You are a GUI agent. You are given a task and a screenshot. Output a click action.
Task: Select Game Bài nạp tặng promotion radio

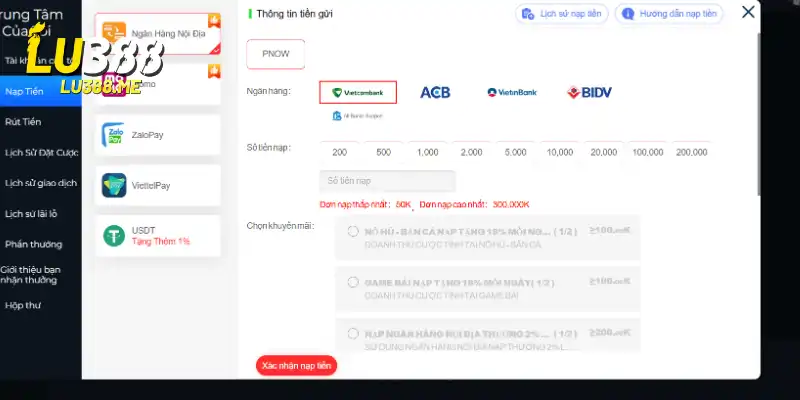pyautogui.click(x=353, y=282)
